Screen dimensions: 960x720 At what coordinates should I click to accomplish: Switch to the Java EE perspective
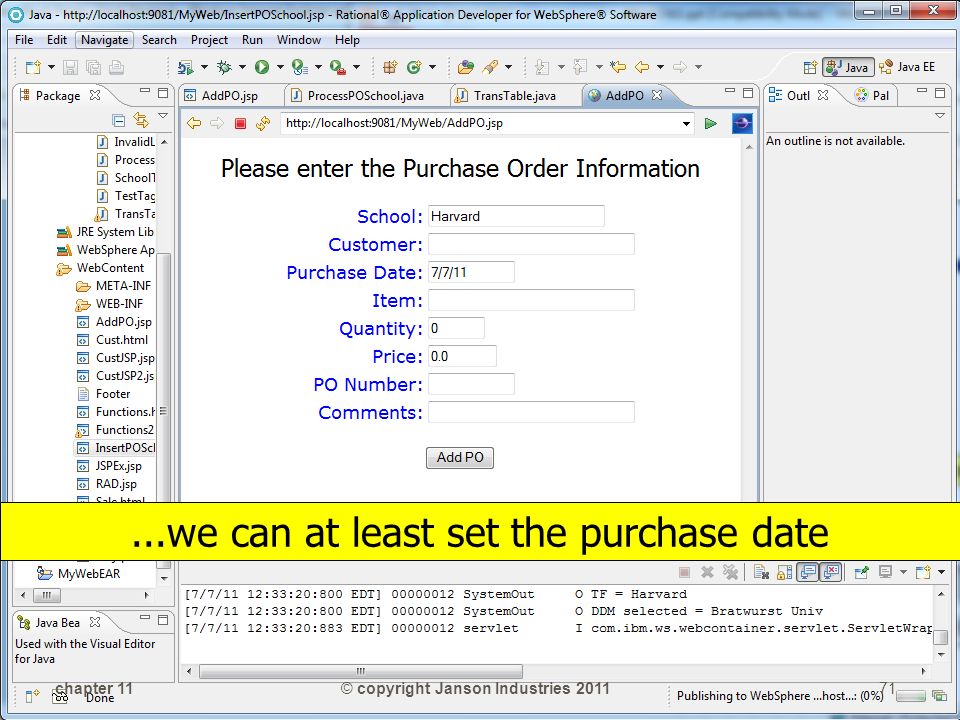pos(909,67)
